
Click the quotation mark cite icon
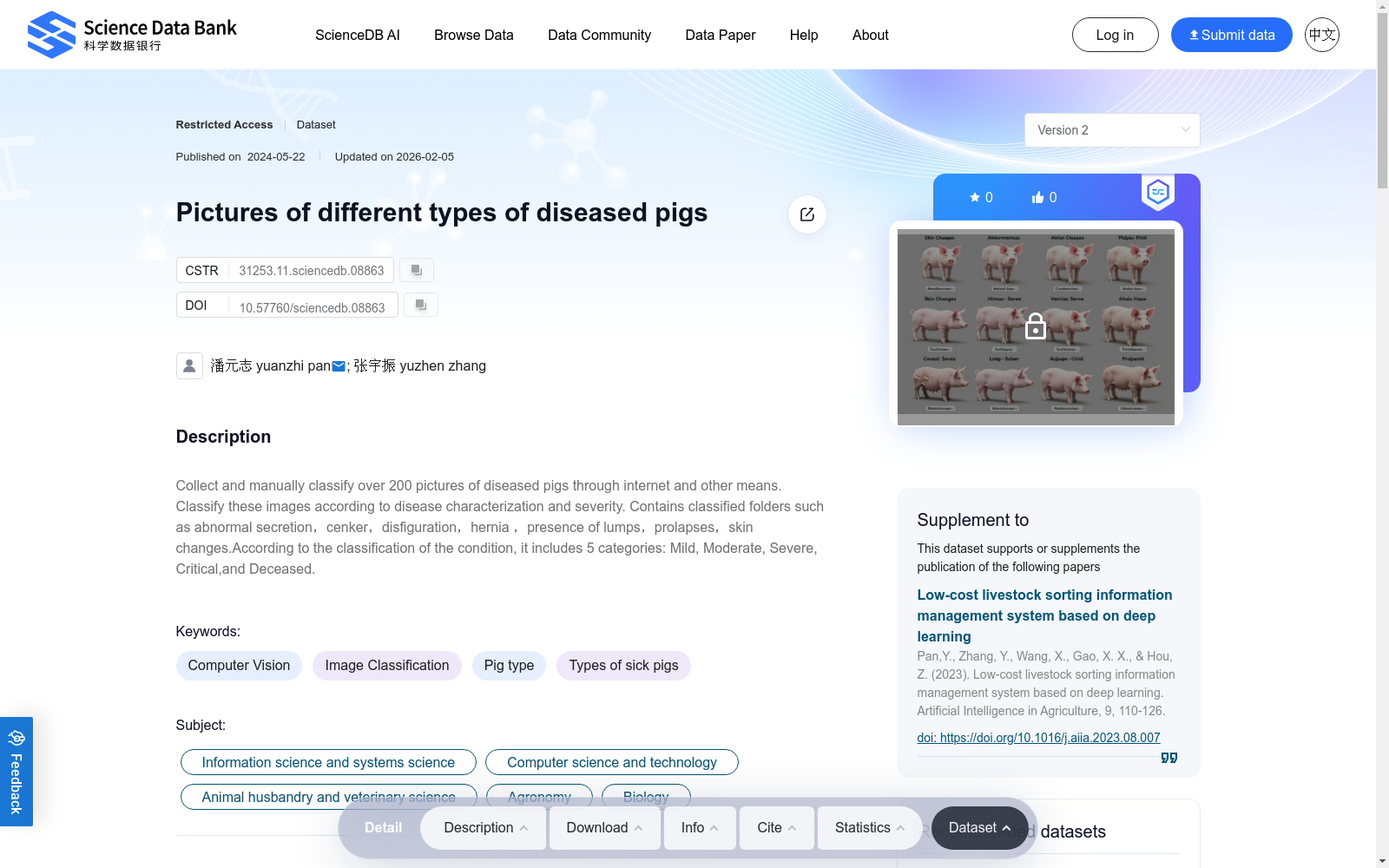tap(1169, 758)
